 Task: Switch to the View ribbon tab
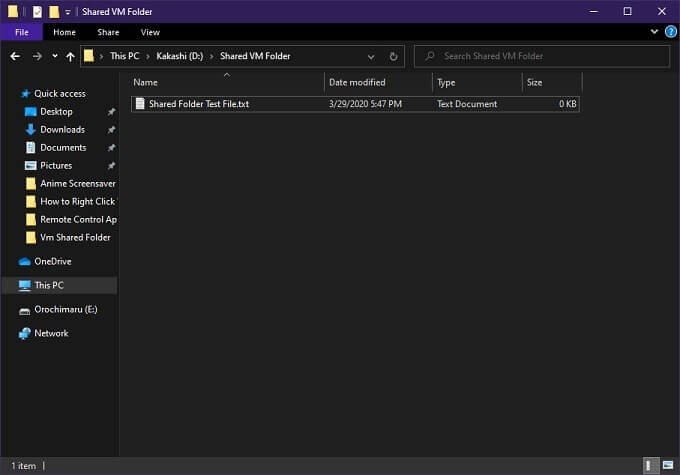[x=150, y=32]
